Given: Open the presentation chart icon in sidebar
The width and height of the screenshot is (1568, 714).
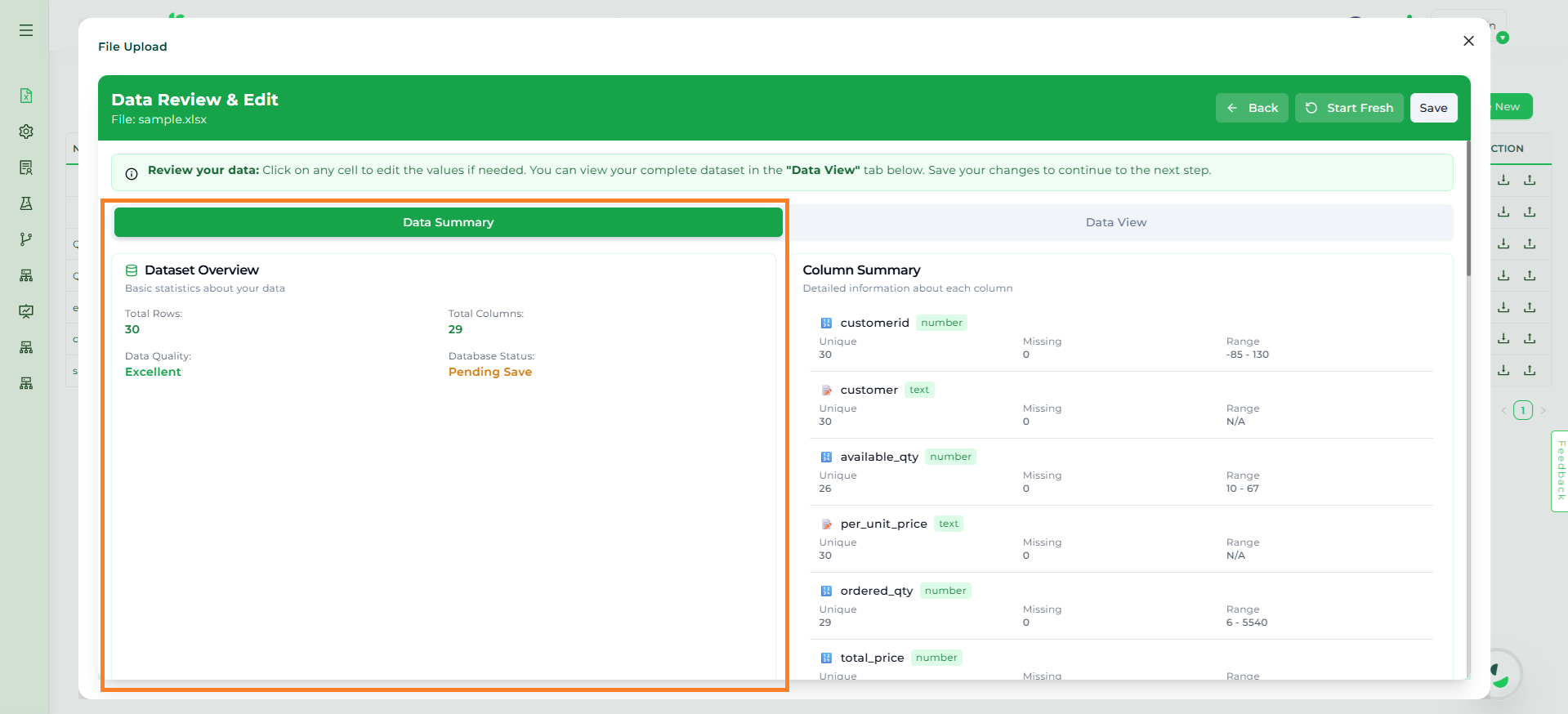Looking at the screenshot, I should point(26,311).
